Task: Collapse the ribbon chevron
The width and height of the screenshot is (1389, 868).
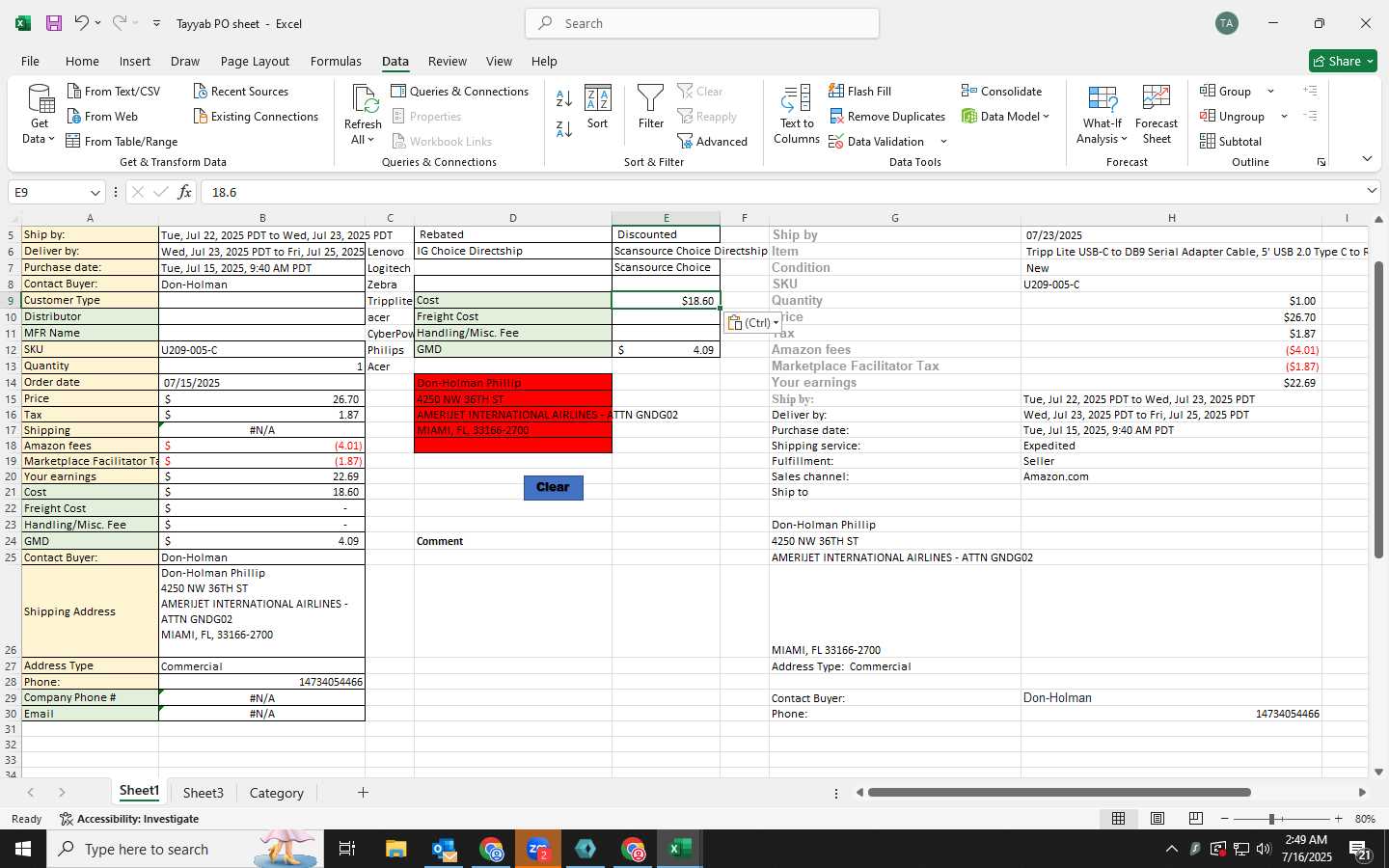Action: [1367, 159]
